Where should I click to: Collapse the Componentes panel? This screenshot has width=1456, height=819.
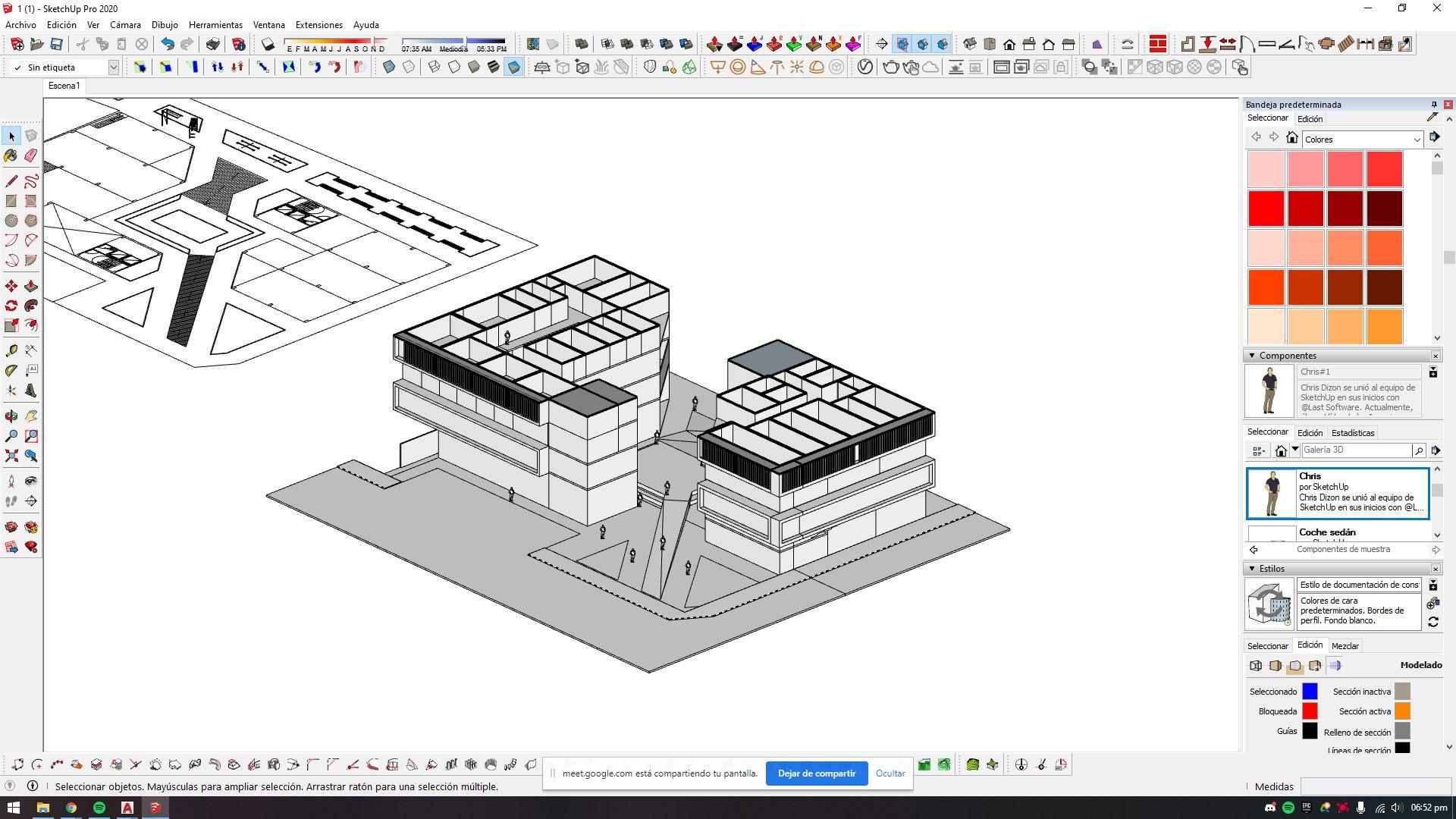(1251, 356)
